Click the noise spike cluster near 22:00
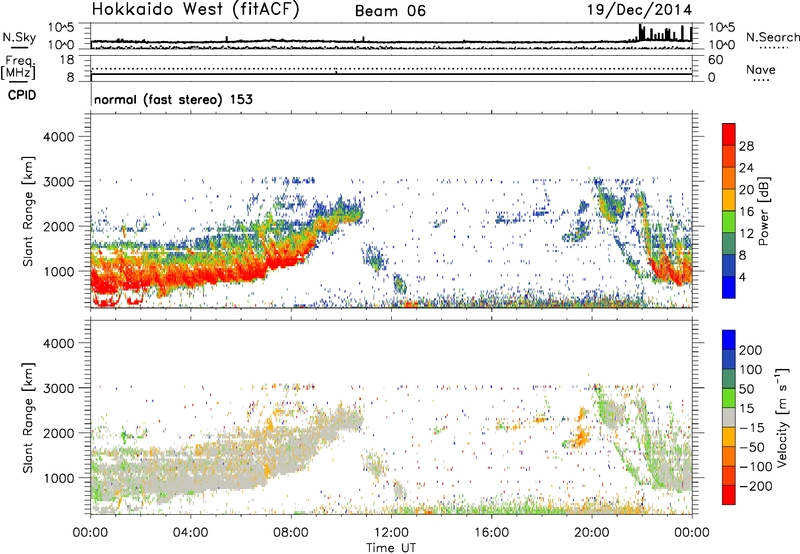800x554 pixels. [x=663, y=33]
